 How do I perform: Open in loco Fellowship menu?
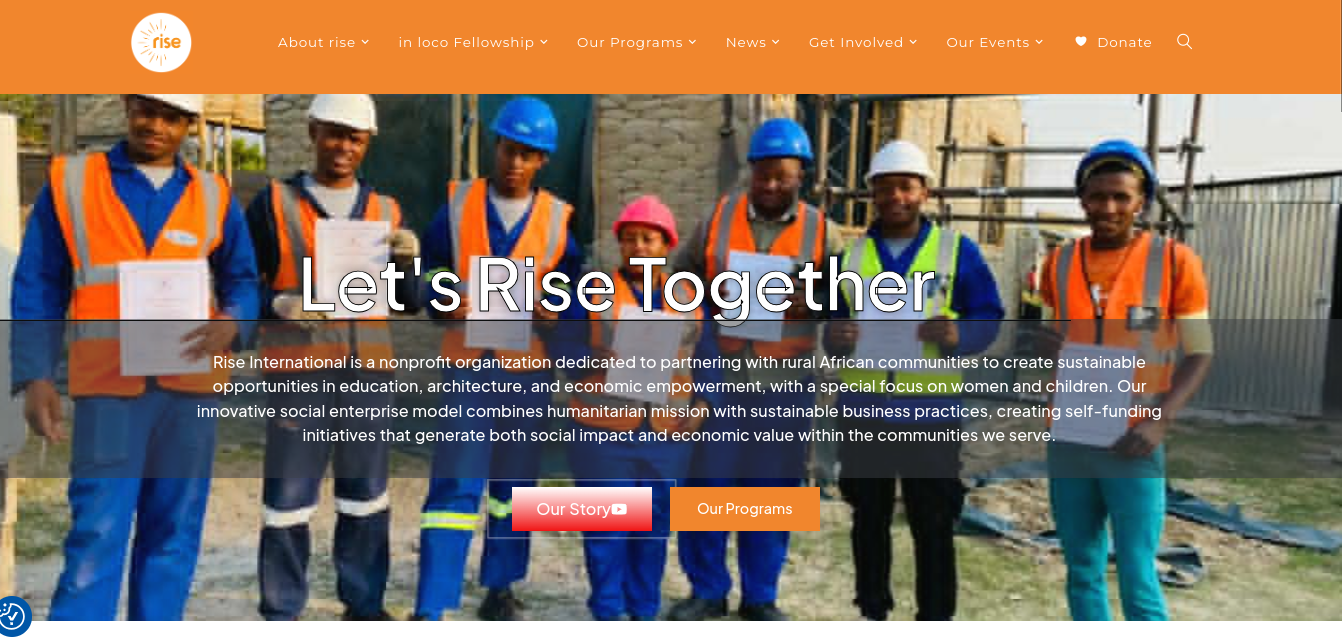click(466, 42)
